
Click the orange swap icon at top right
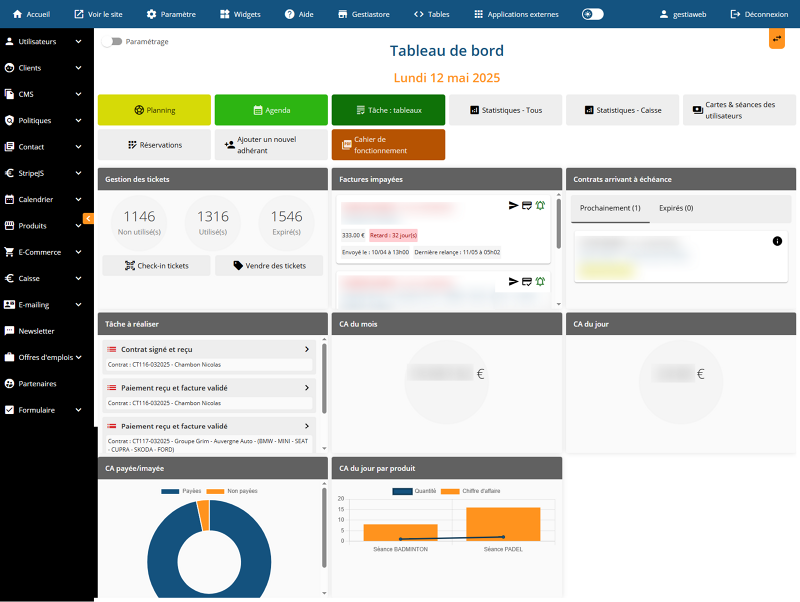click(x=777, y=39)
